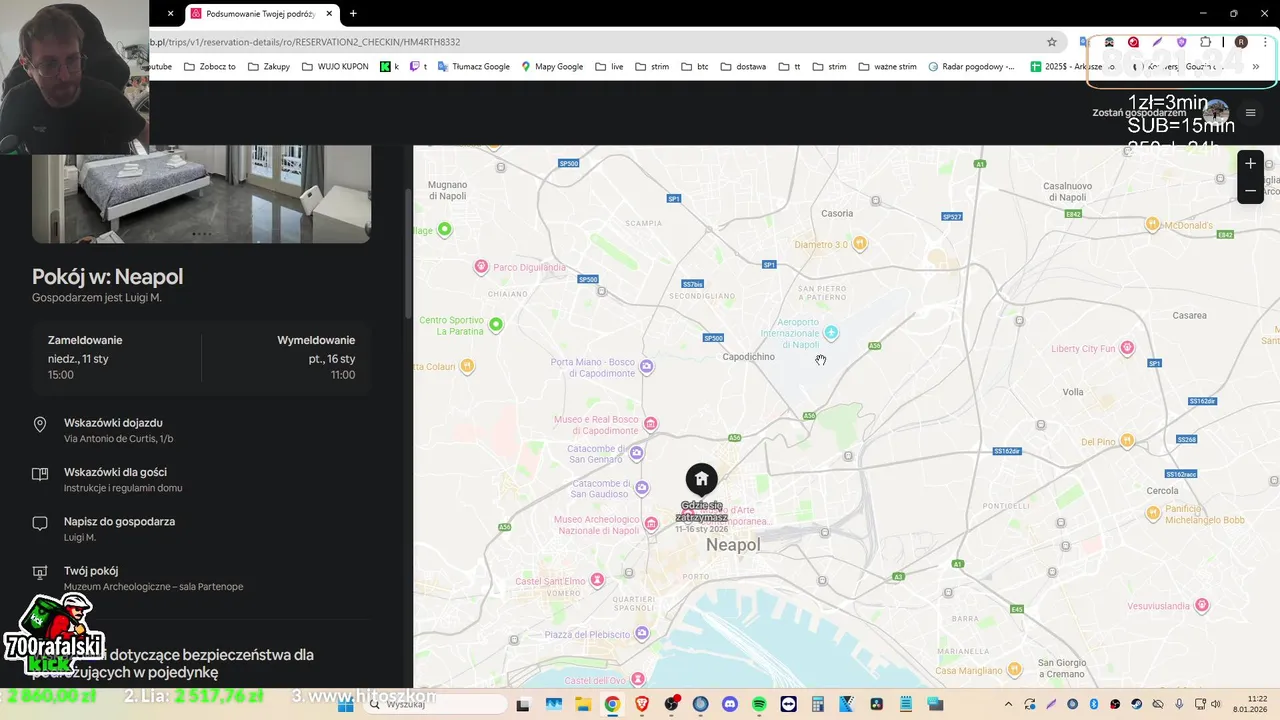This screenshot has width=1280, height=720.
Task: Click the Aeroporto Internazionale di Napoli marker
Action: click(x=831, y=332)
